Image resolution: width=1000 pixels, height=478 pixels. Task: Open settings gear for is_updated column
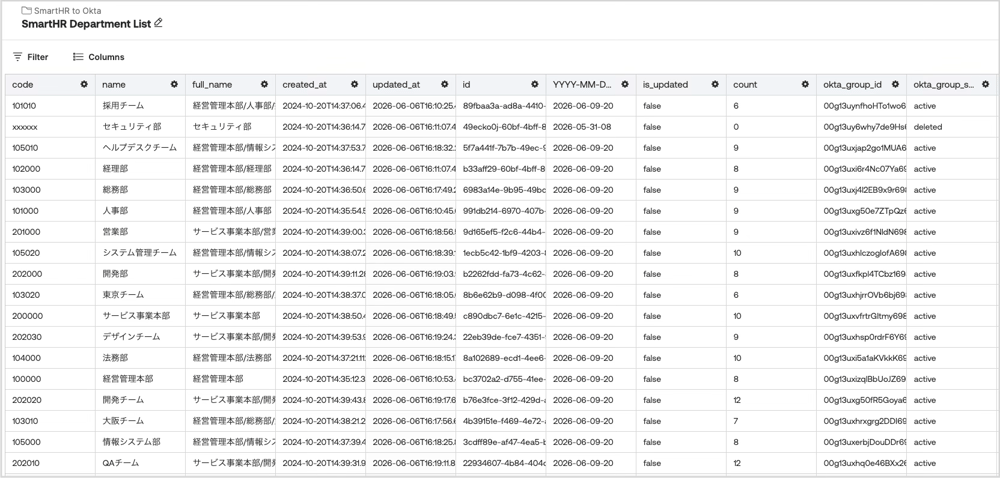(715, 84)
